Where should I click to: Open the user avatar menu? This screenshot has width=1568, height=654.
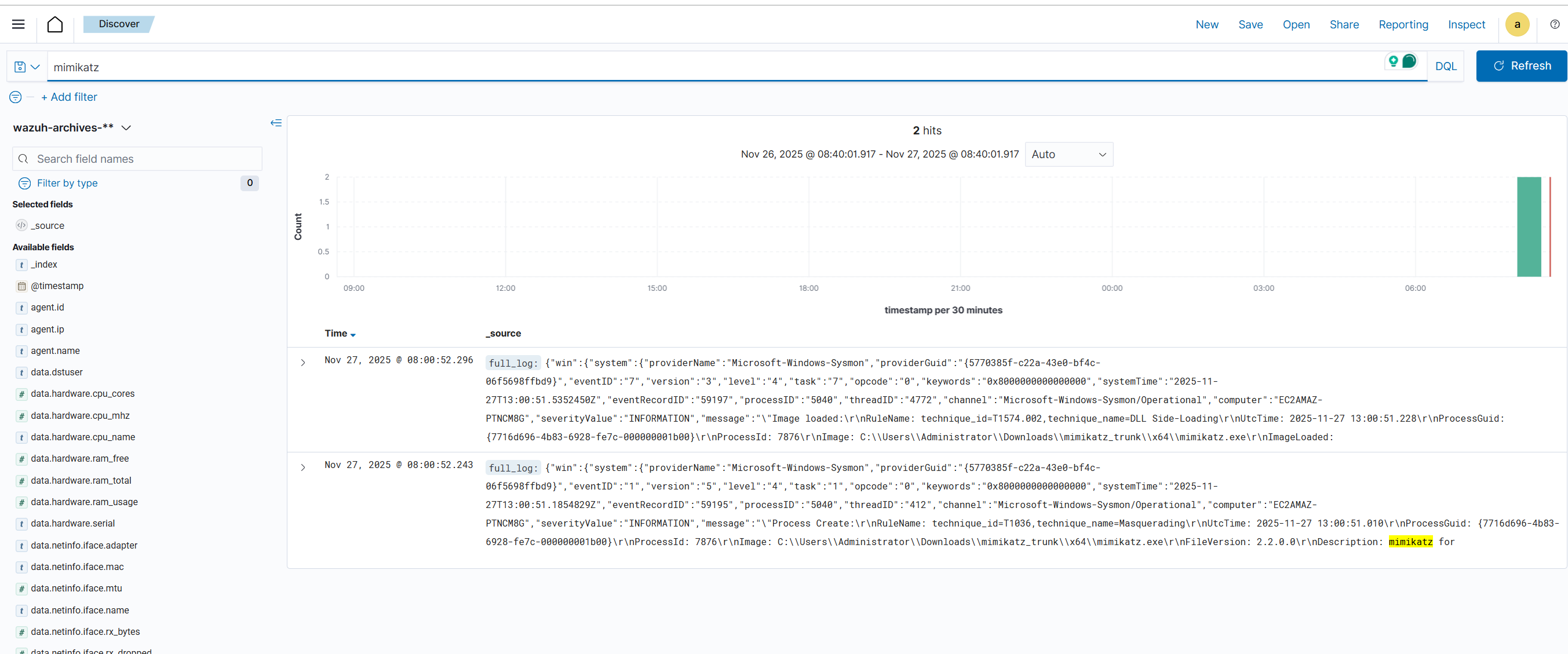1517,24
